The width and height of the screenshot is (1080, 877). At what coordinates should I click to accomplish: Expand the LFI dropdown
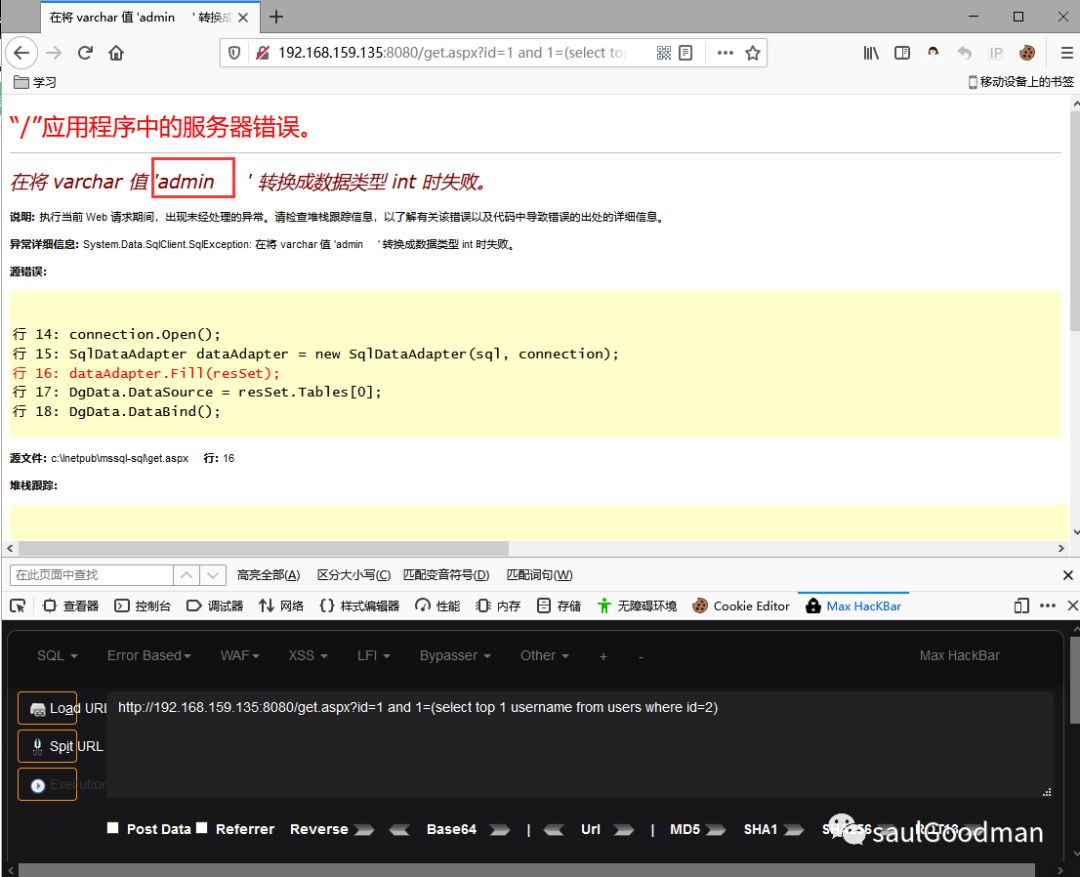click(x=373, y=655)
